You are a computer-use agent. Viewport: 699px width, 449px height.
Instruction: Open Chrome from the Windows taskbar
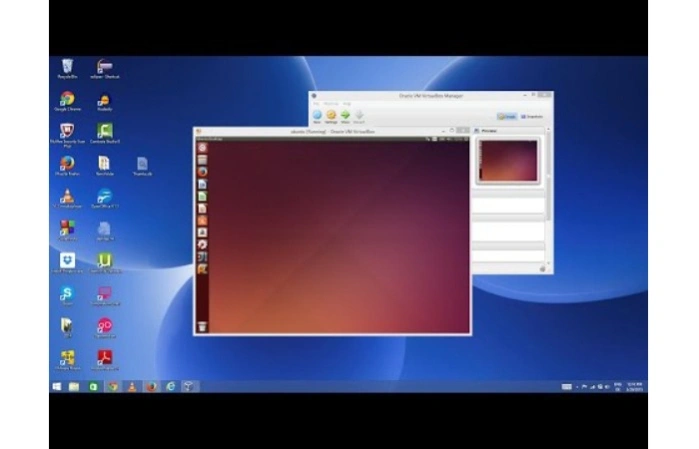click(x=113, y=387)
